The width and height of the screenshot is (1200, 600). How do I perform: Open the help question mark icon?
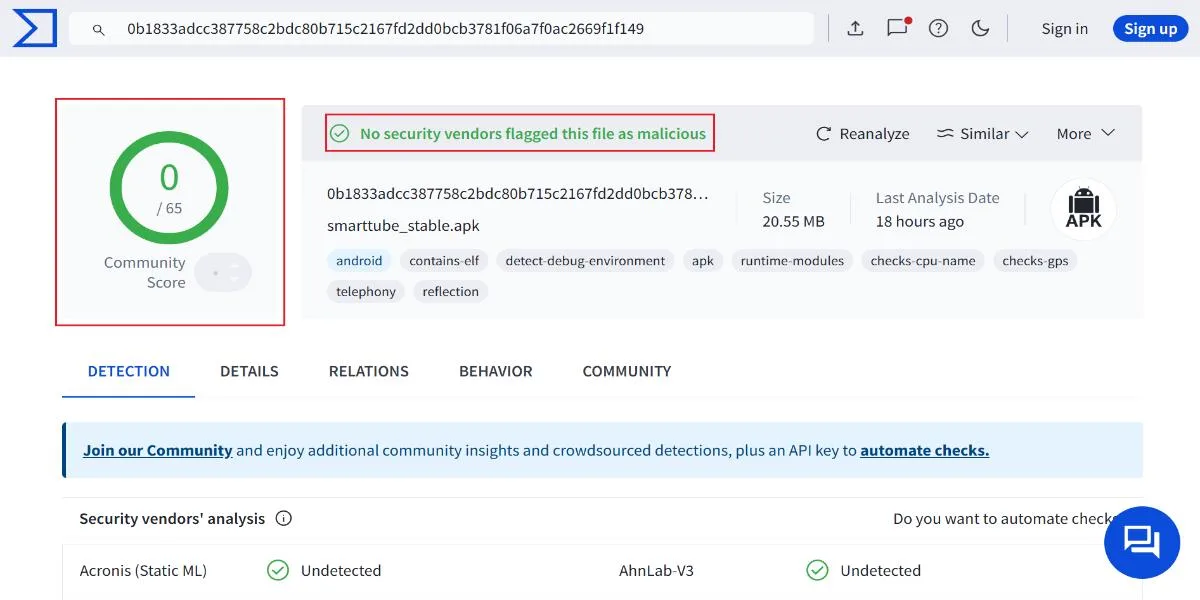click(x=938, y=29)
